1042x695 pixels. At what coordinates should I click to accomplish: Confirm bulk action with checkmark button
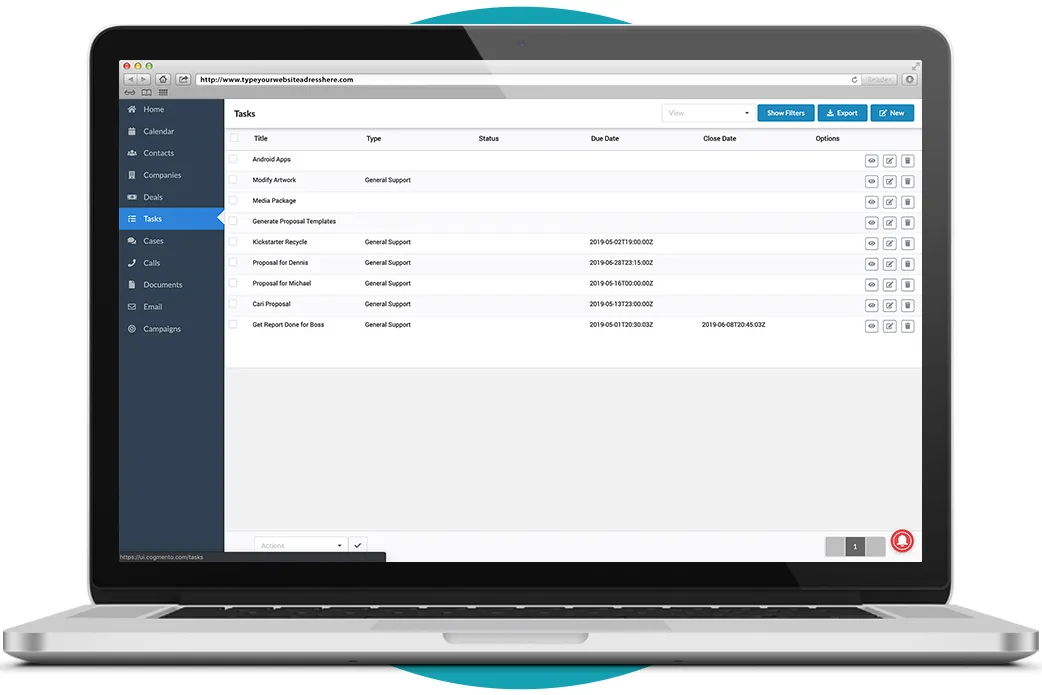coord(358,545)
